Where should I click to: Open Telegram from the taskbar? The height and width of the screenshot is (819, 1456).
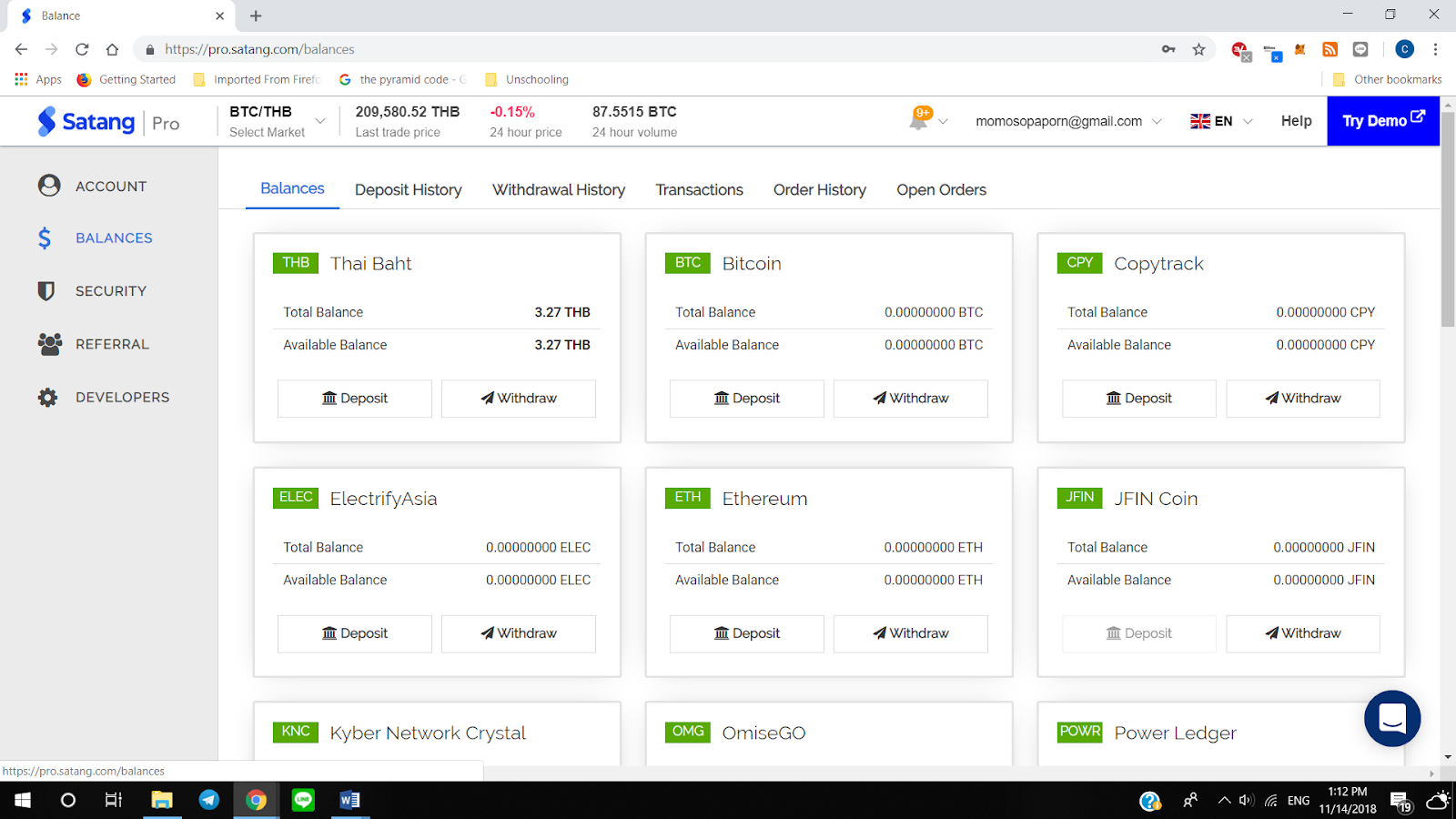tap(209, 800)
